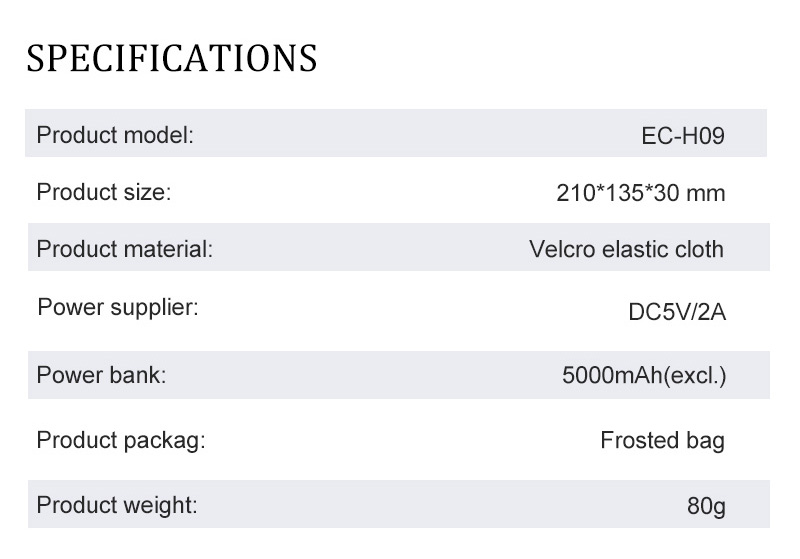The height and width of the screenshot is (559, 800).
Task: Click the EC-H09 model value
Action: coord(683,136)
